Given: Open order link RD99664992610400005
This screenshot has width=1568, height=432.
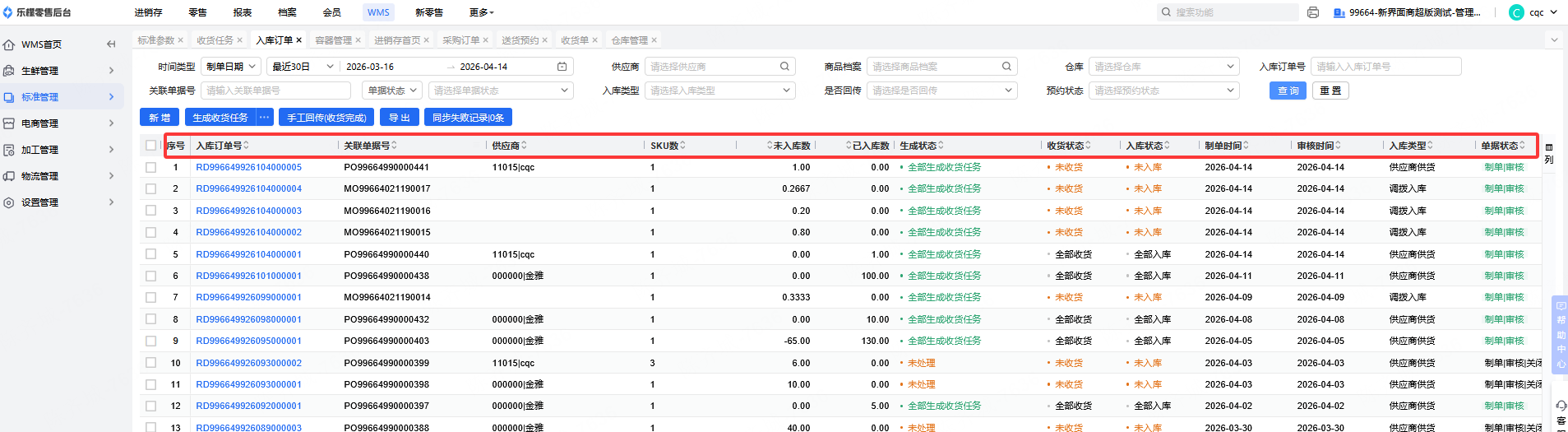Looking at the screenshot, I should coord(248,167).
